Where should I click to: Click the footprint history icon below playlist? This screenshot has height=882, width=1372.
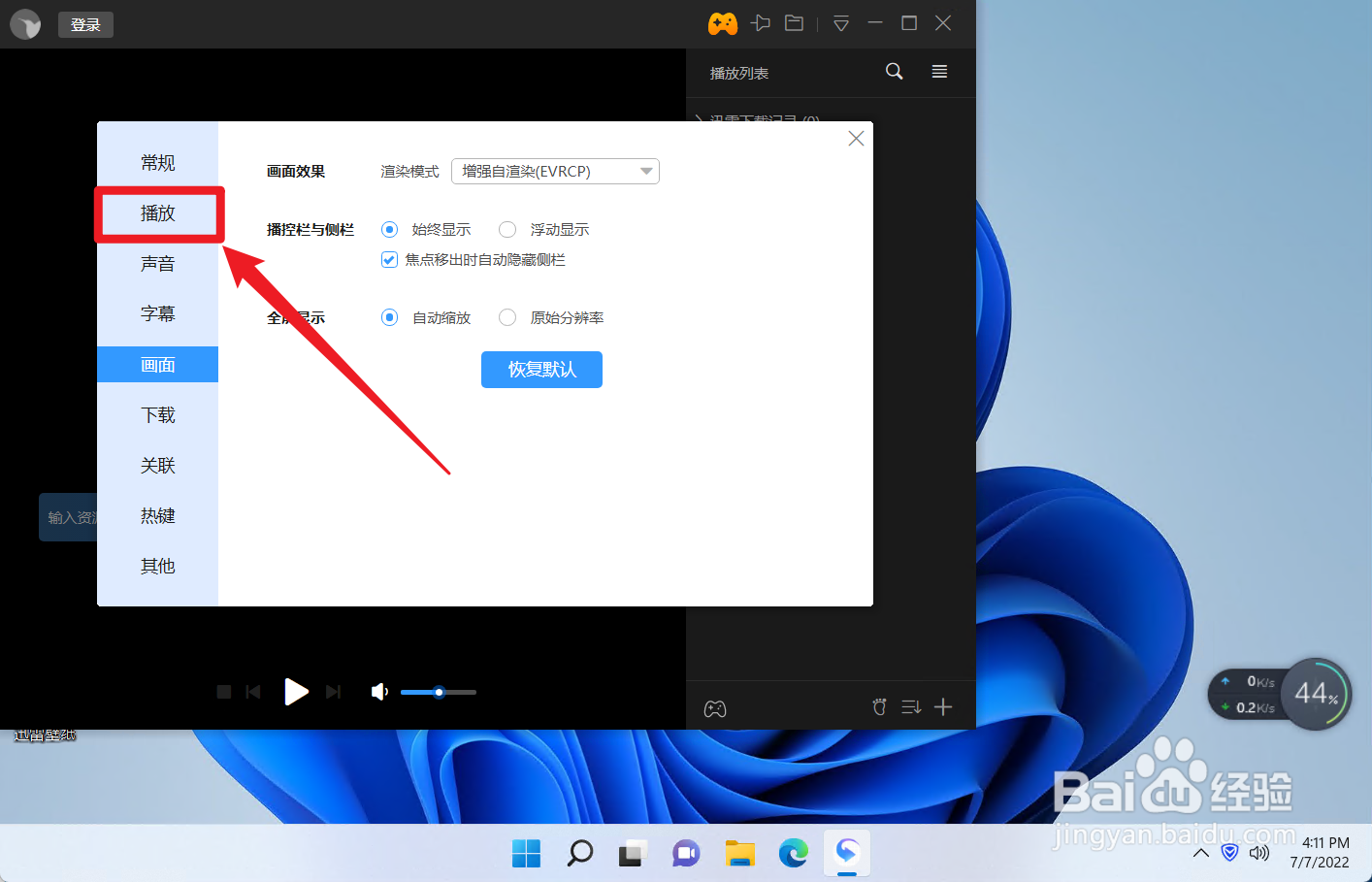[879, 706]
